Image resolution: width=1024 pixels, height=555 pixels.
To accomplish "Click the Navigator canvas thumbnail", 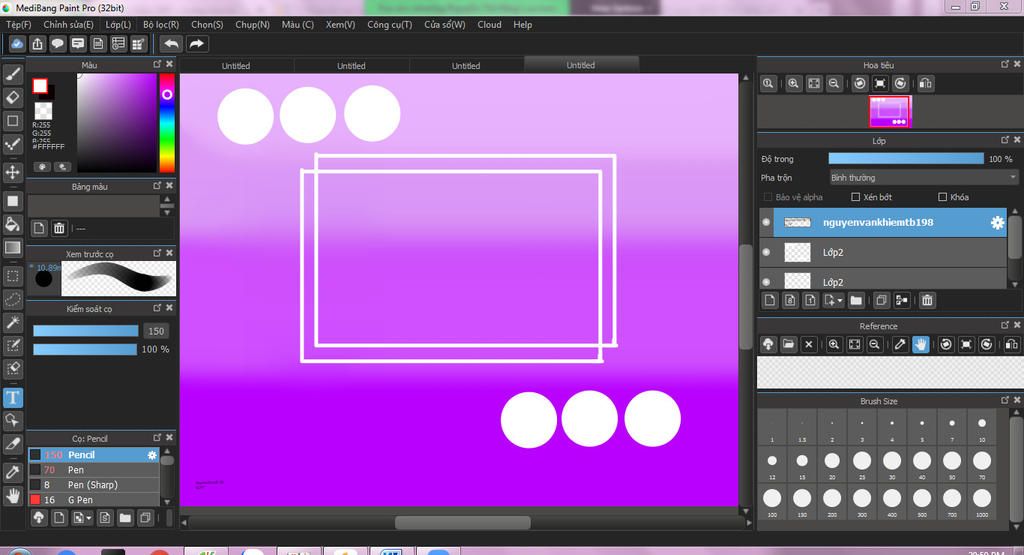I will 889,111.
